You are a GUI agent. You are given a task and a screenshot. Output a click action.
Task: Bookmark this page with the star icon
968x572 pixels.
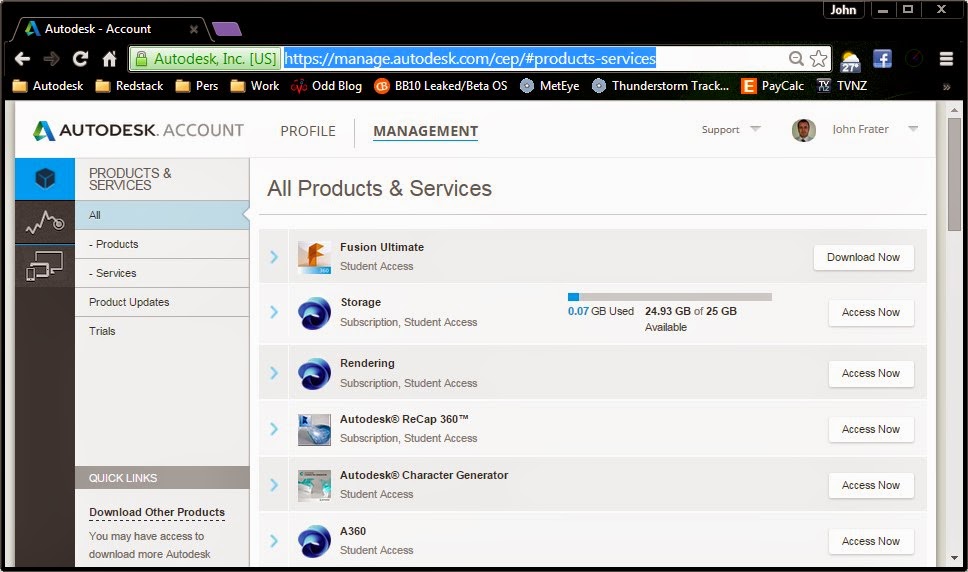click(819, 59)
